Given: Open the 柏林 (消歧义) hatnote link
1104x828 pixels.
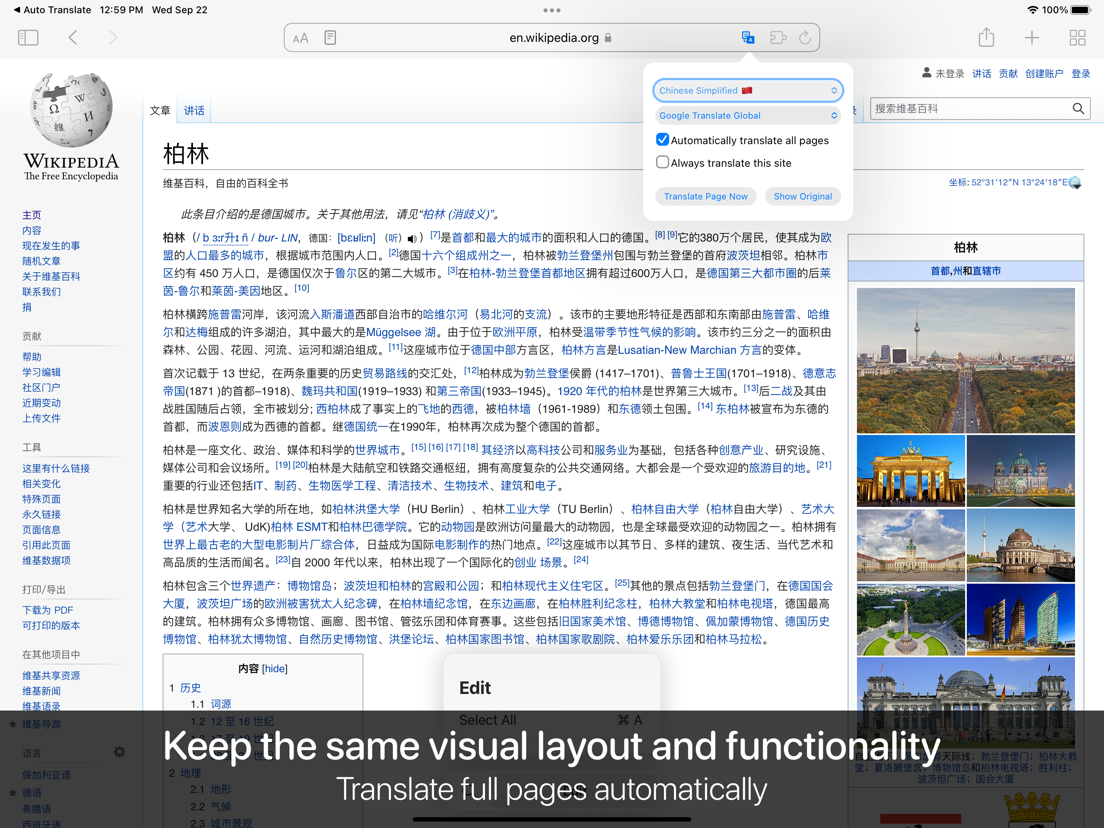Looking at the screenshot, I should pyautogui.click(x=456, y=214).
